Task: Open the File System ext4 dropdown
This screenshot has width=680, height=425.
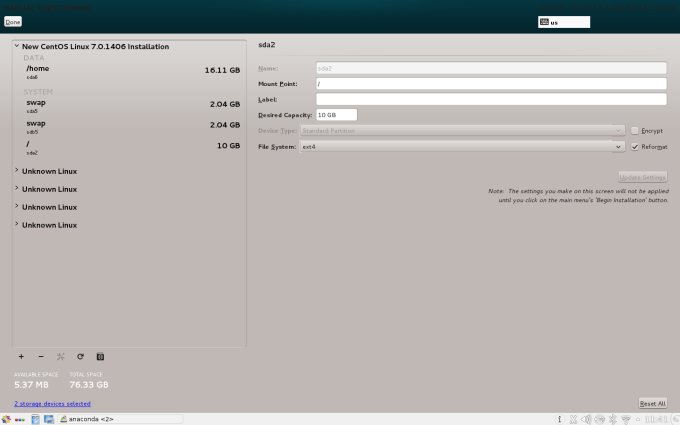Action: pos(462,147)
